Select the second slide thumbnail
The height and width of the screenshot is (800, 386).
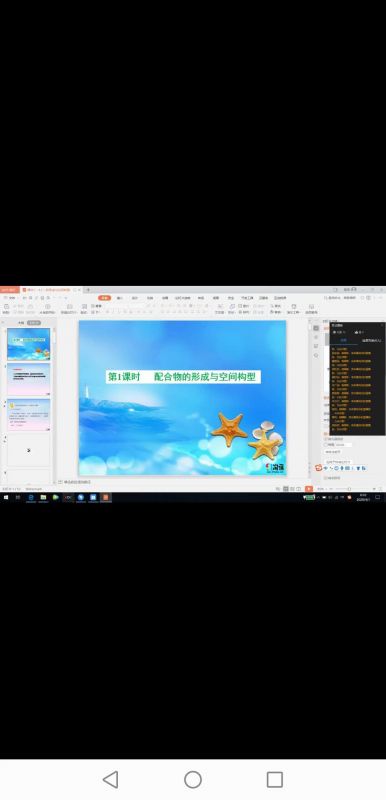pyautogui.click(x=29, y=379)
